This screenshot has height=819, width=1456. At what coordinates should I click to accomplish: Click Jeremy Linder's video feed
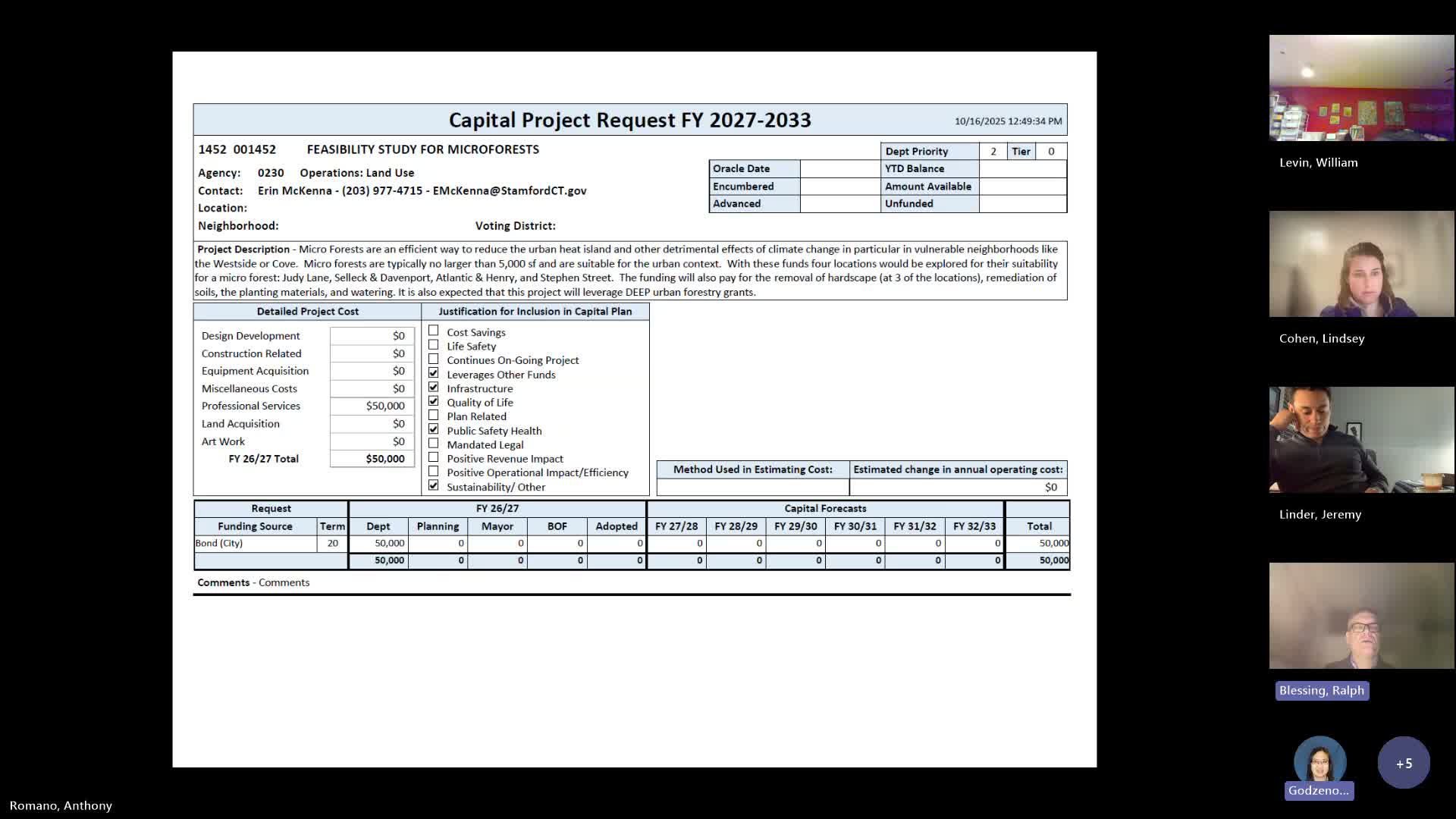click(1361, 440)
